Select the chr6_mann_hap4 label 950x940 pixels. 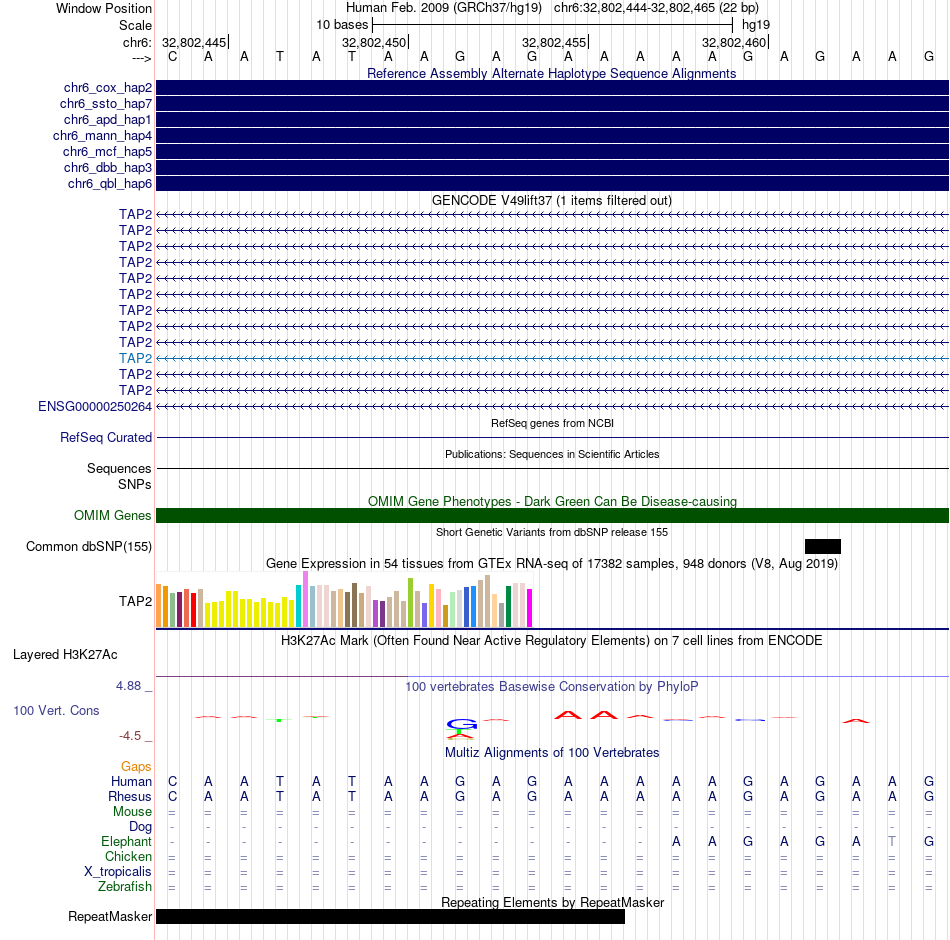102,136
